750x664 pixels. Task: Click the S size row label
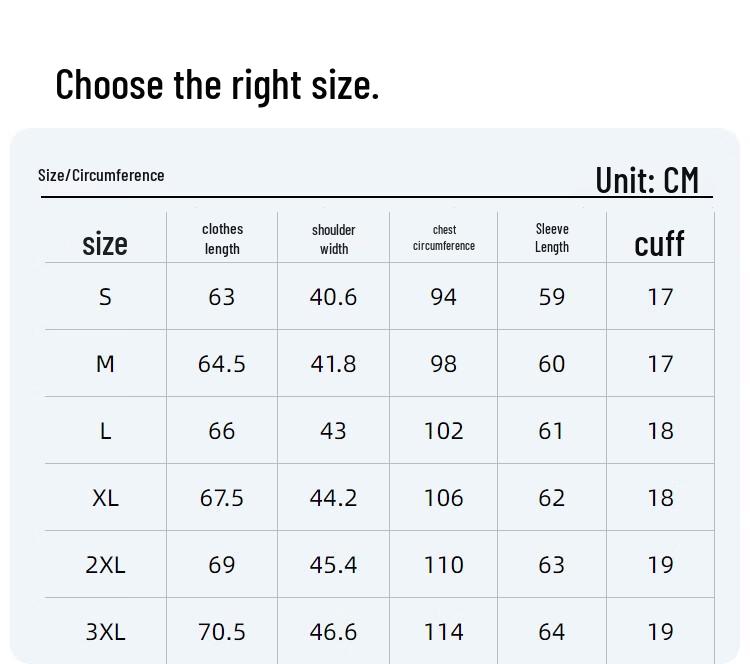point(105,297)
